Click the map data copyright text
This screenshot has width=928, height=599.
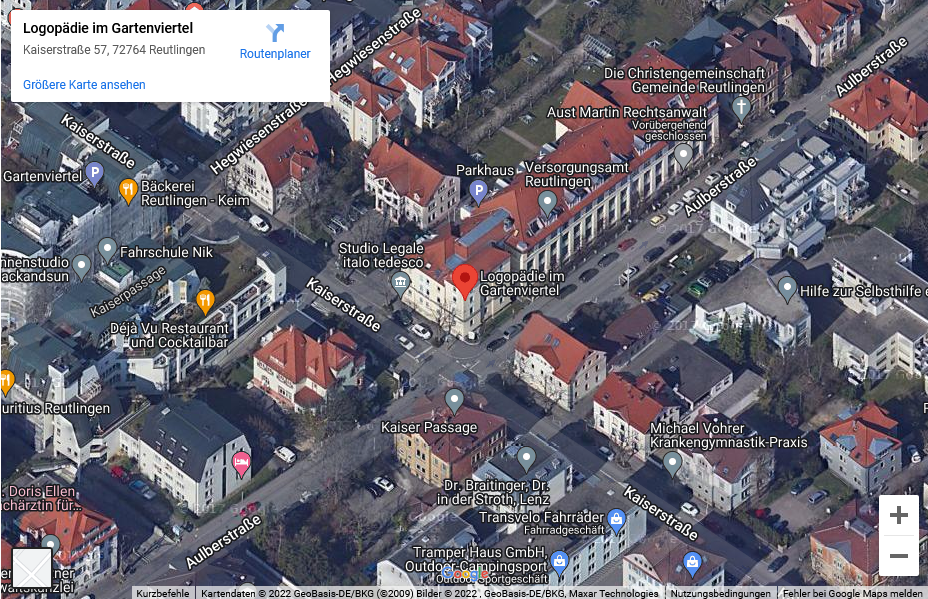point(430,593)
